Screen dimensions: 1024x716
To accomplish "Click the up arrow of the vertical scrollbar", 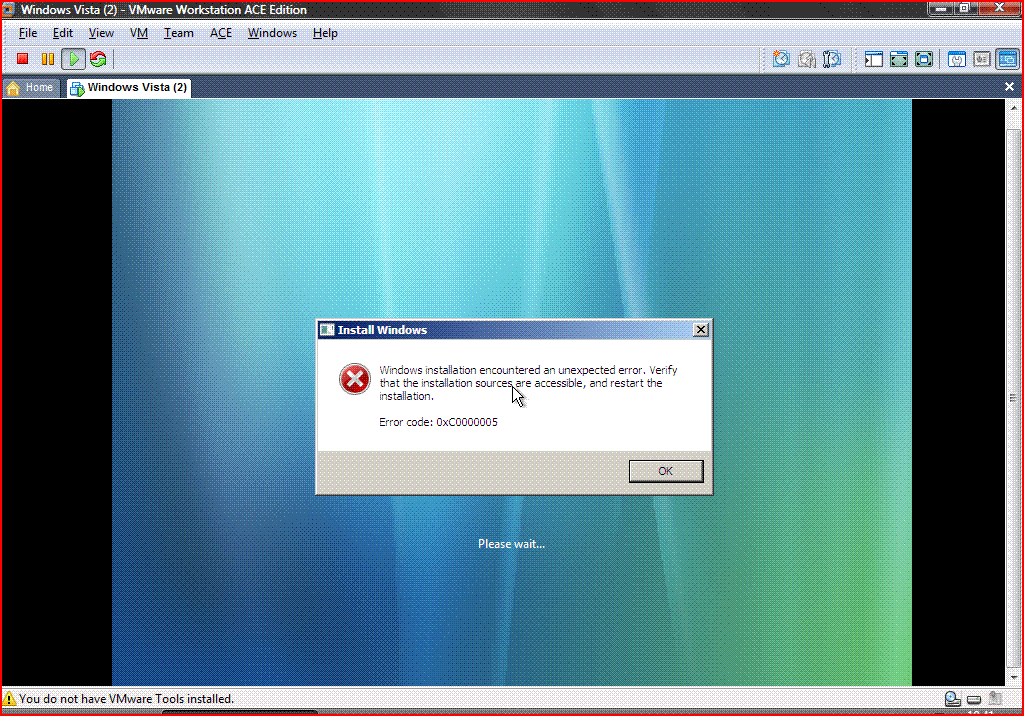I will [x=1014, y=108].
